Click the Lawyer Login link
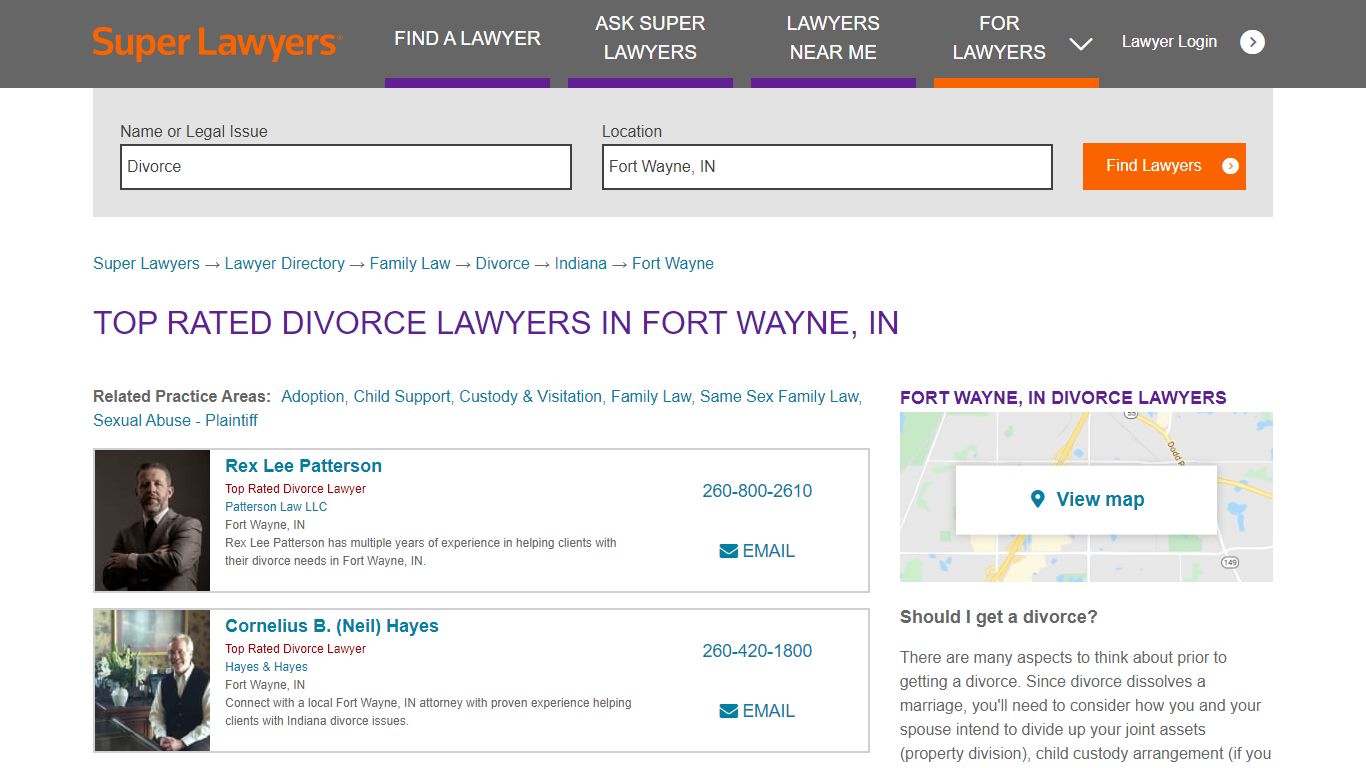This screenshot has width=1366, height=768. point(1169,42)
